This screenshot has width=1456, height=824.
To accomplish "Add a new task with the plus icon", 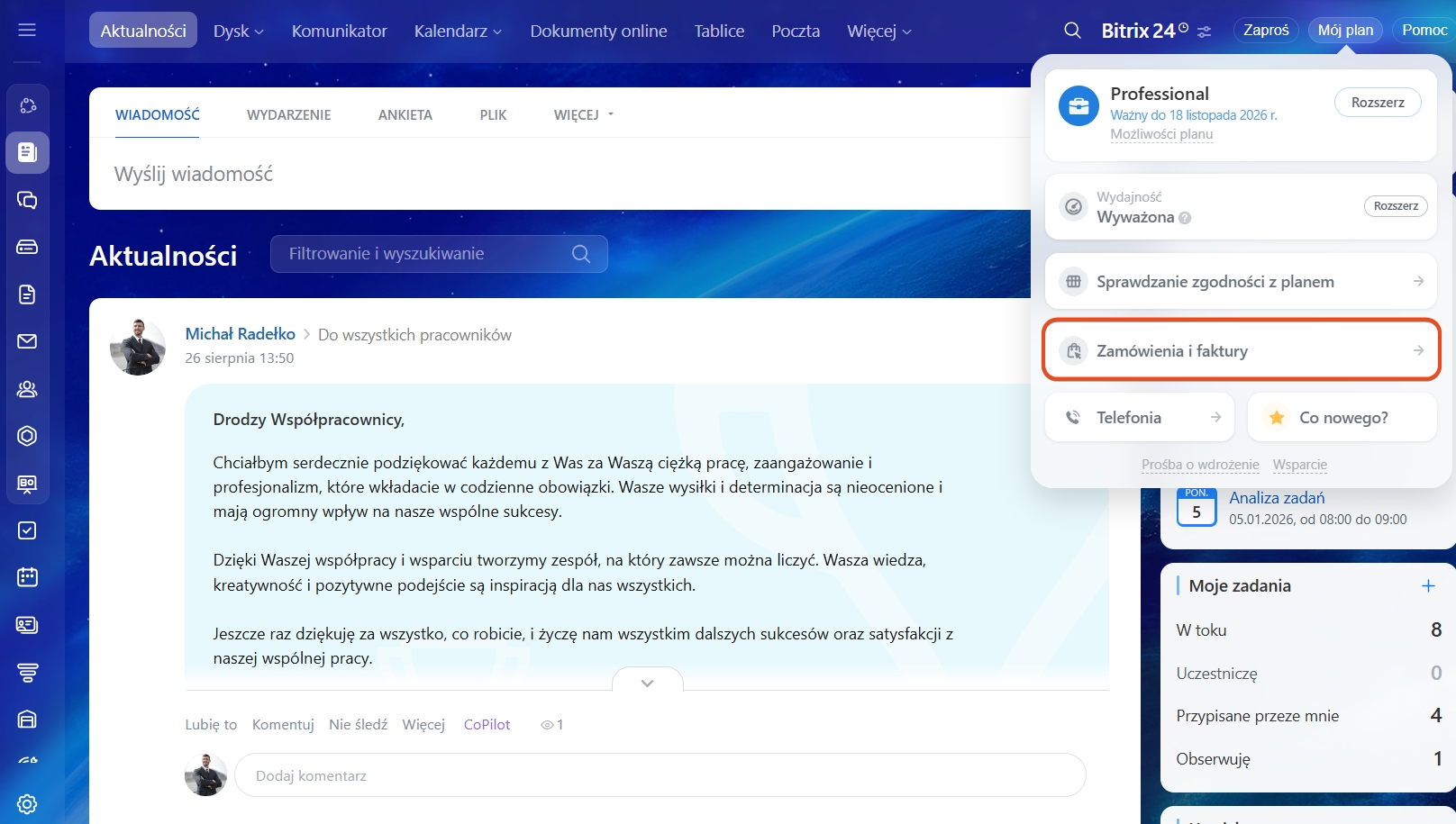I will pyautogui.click(x=1427, y=586).
